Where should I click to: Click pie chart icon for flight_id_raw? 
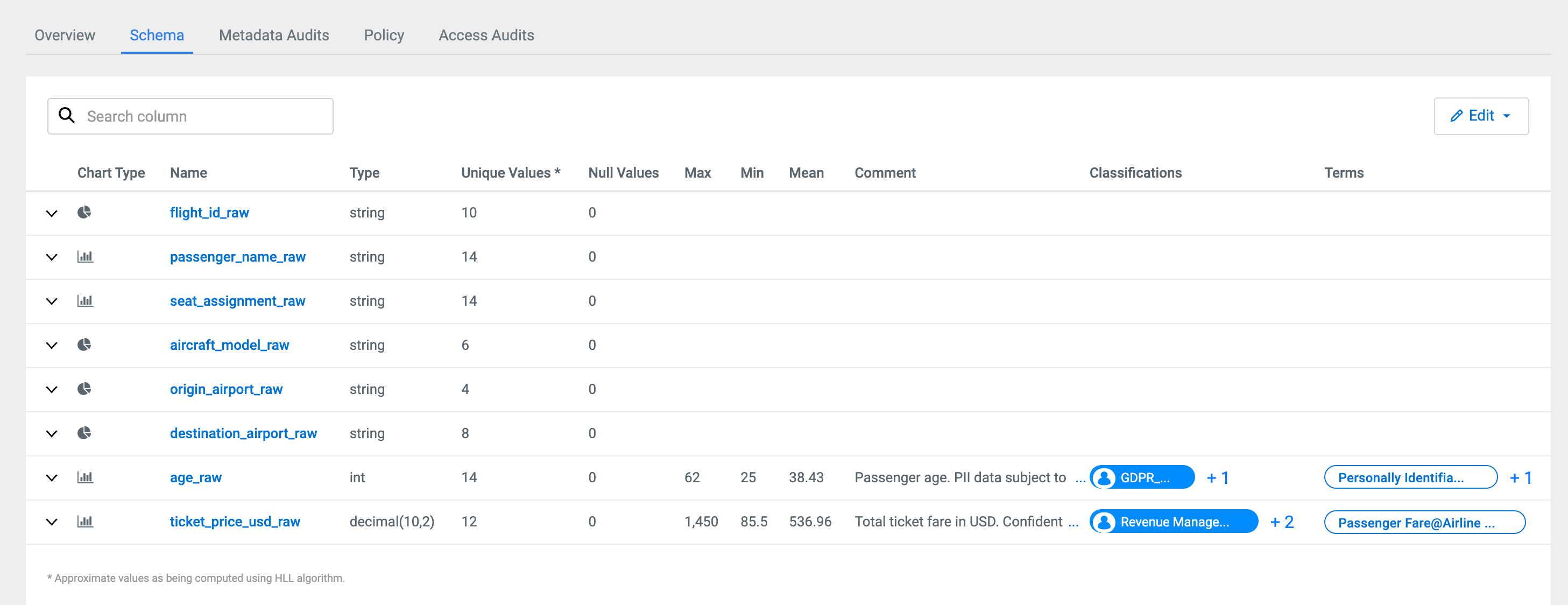(84, 213)
